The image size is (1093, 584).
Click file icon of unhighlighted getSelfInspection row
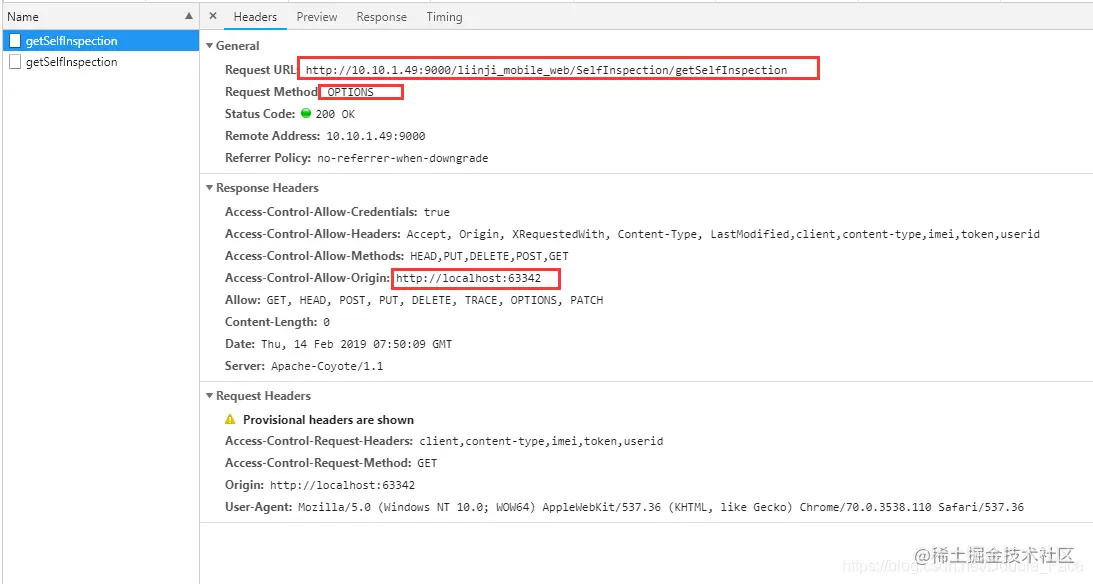(15, 62)
